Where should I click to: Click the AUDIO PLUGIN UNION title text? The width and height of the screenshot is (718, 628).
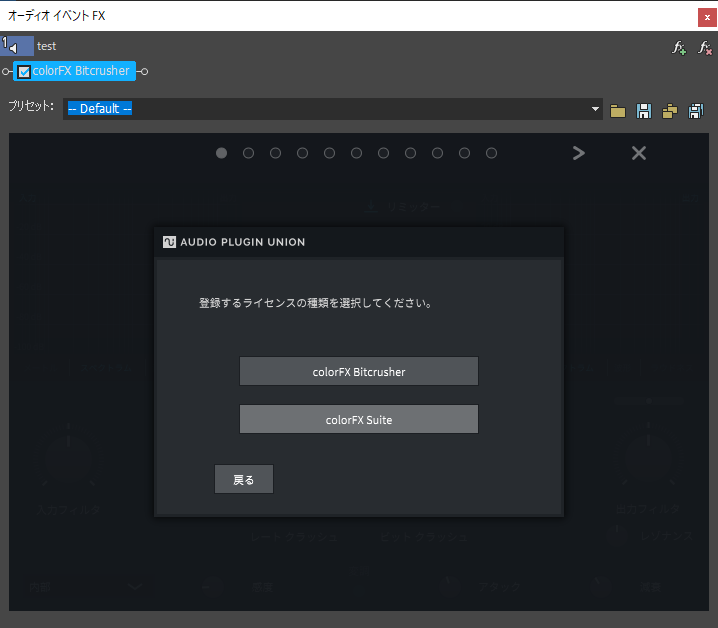(x=243, y=242)
